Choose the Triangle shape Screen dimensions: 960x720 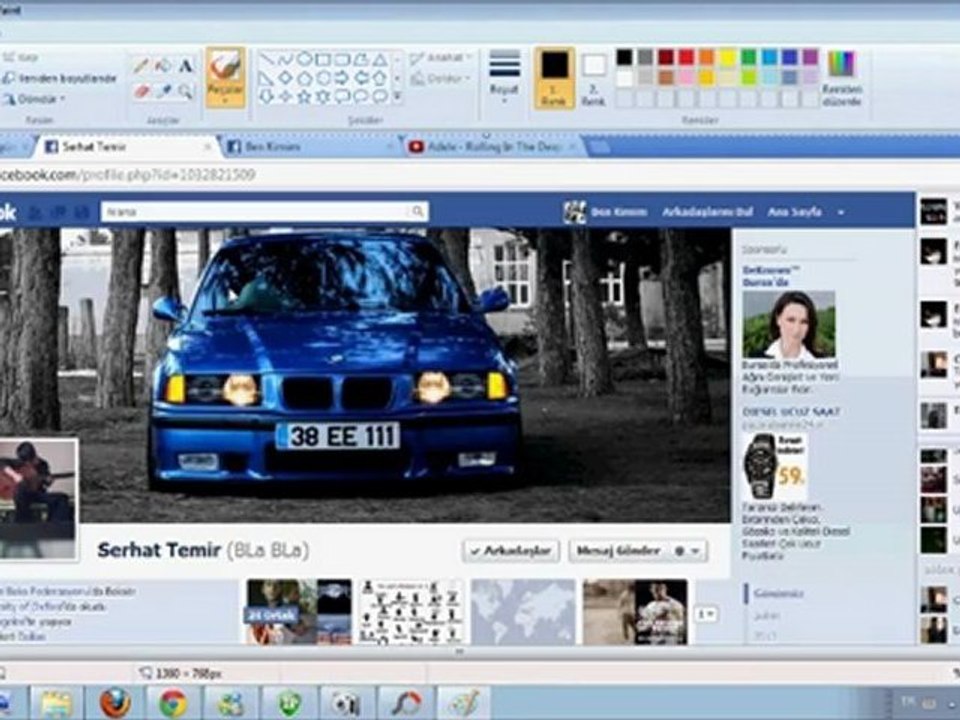click(x=380, y=59)
